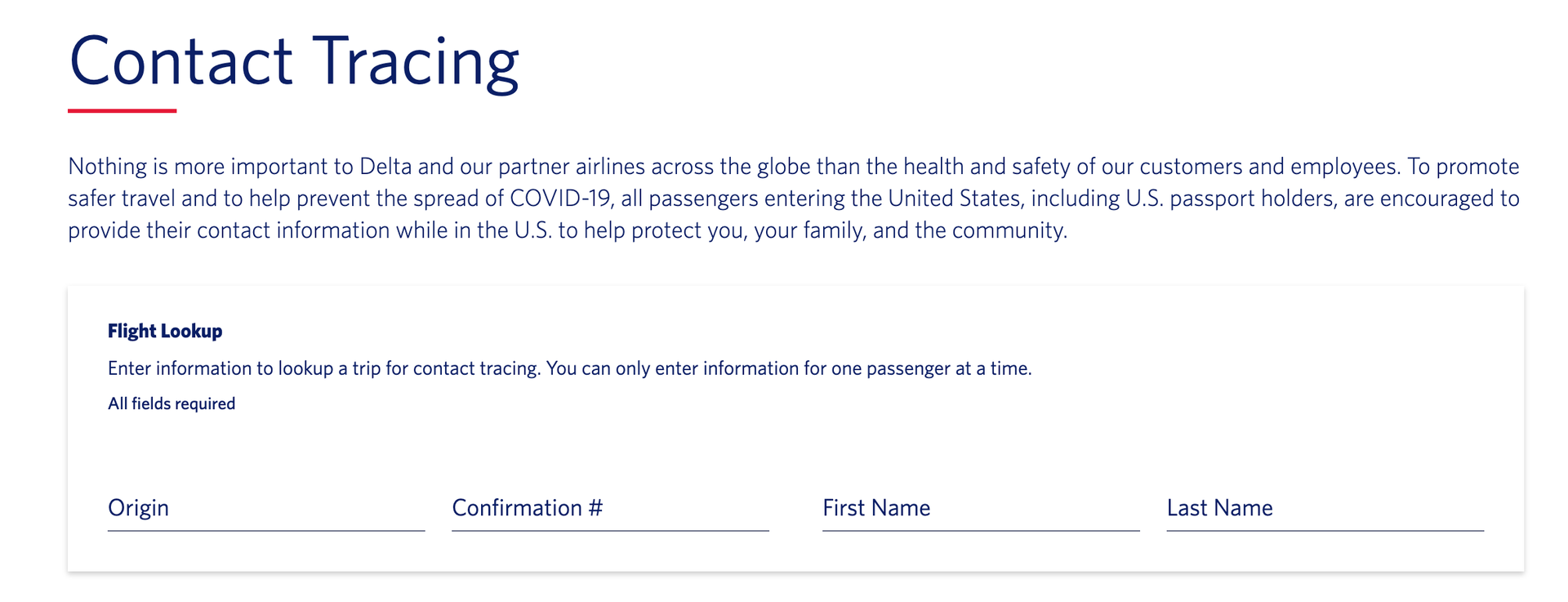Click the lookup instructions about one passenger

(569, 368)
